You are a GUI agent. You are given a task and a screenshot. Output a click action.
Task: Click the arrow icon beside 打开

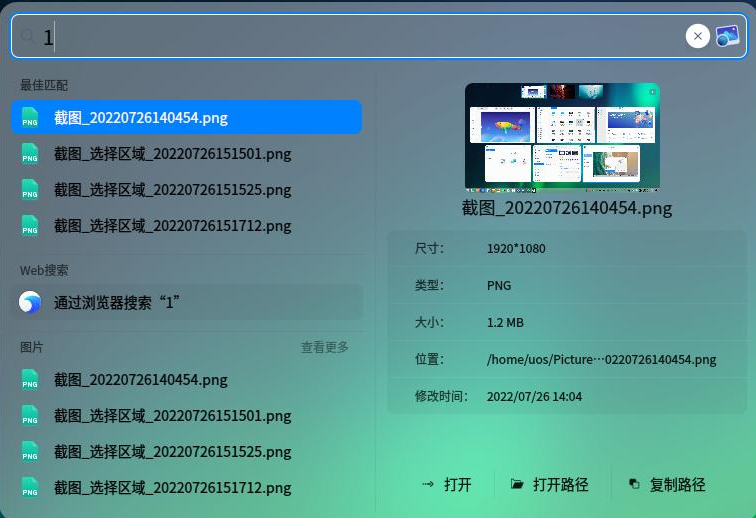428,484
